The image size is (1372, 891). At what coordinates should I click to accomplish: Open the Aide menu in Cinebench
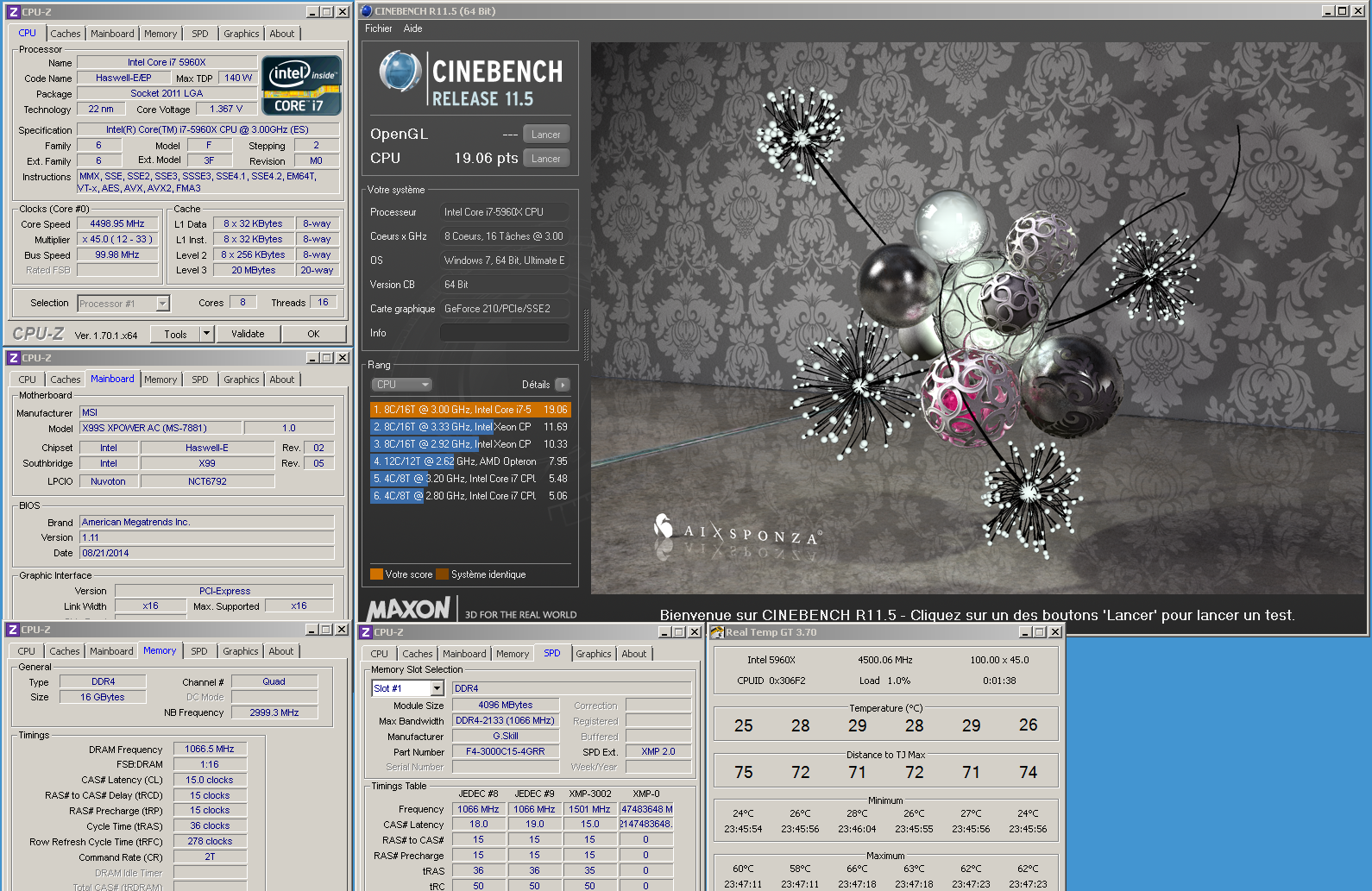(412, 28)
